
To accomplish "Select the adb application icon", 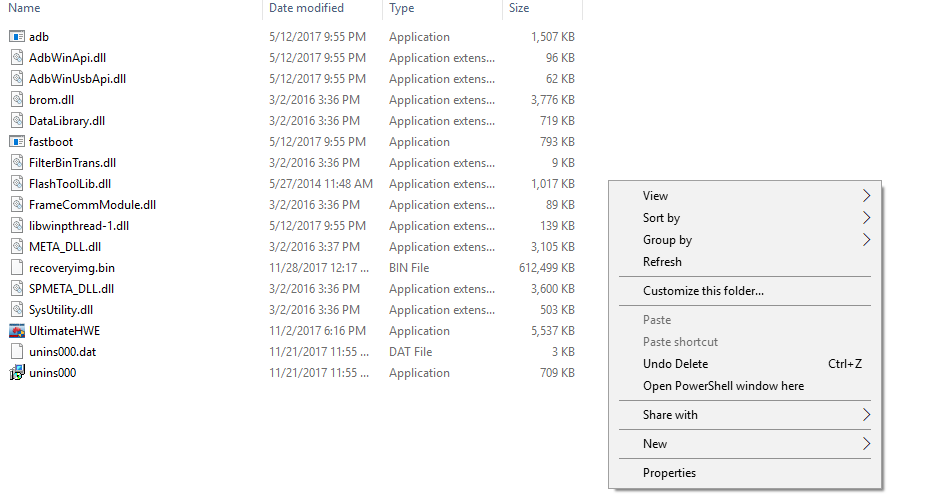I will (17, 37).
